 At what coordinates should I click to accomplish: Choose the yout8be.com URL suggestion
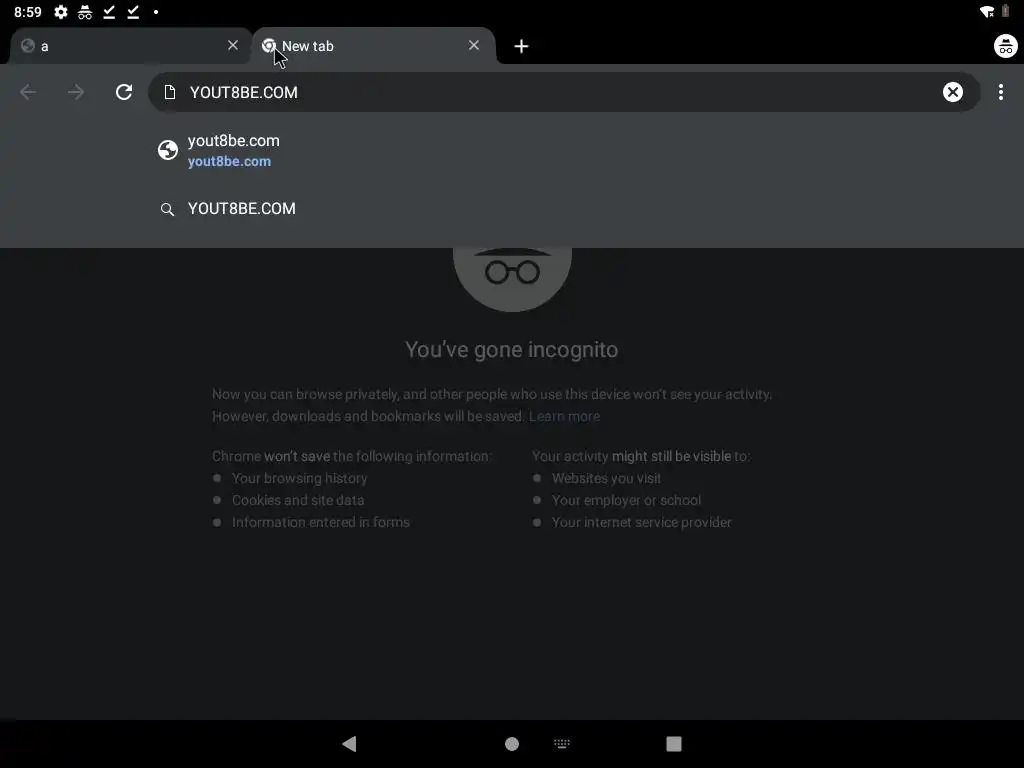pyautogui.click(x=512, y=150)
